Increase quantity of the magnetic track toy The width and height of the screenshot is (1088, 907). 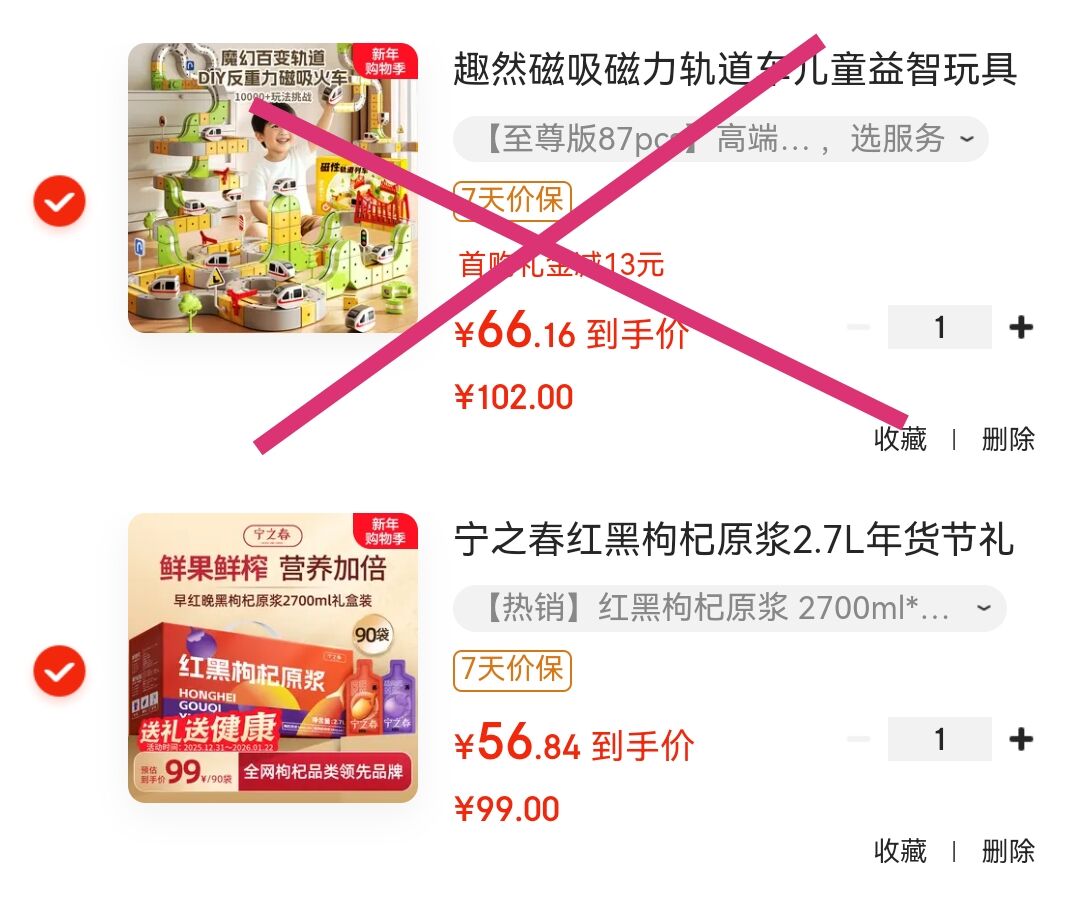[x=1021, y=327]
